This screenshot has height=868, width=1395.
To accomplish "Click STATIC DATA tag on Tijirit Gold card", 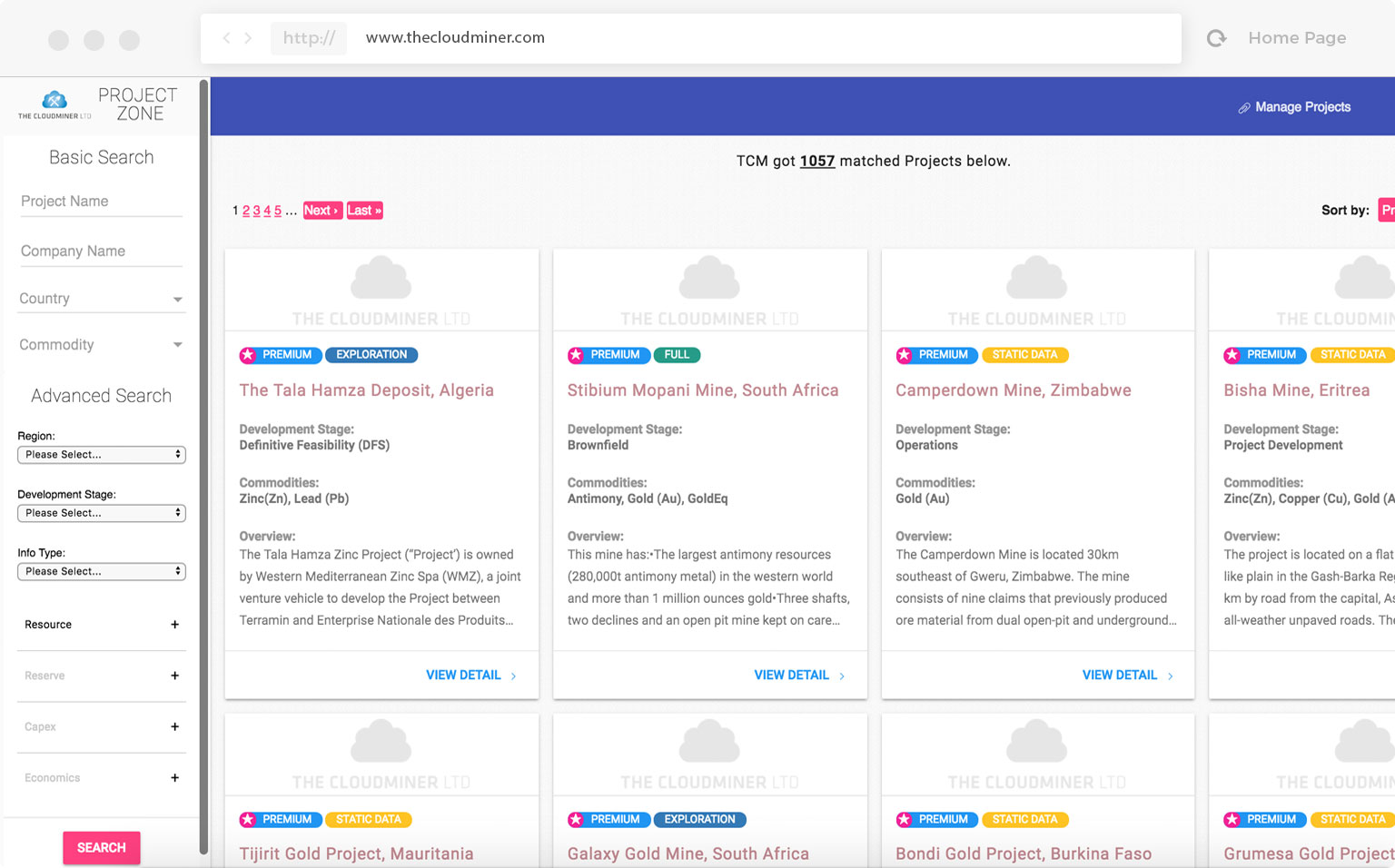I will 369,820.
